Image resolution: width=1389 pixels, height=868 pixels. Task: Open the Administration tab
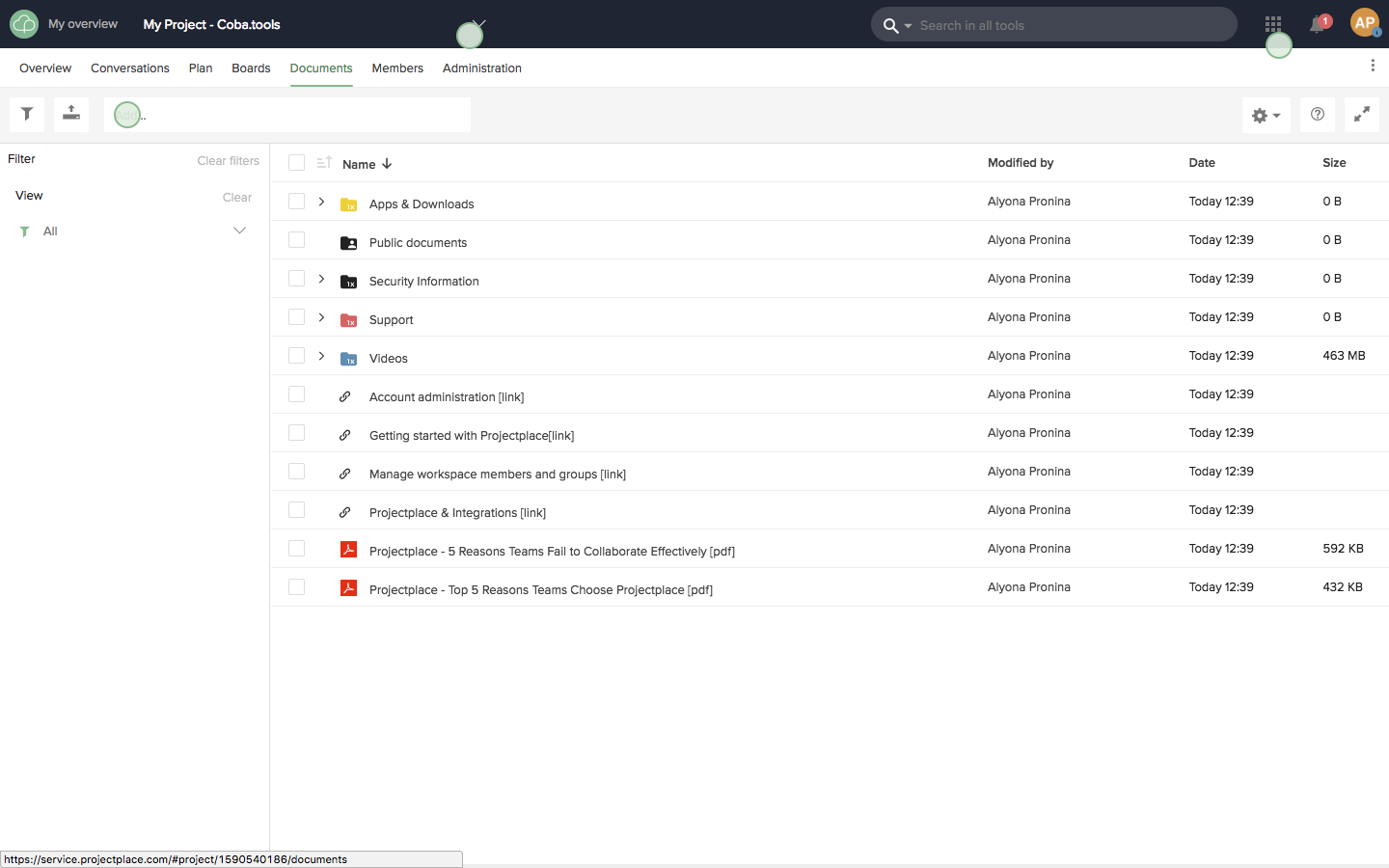481,68
